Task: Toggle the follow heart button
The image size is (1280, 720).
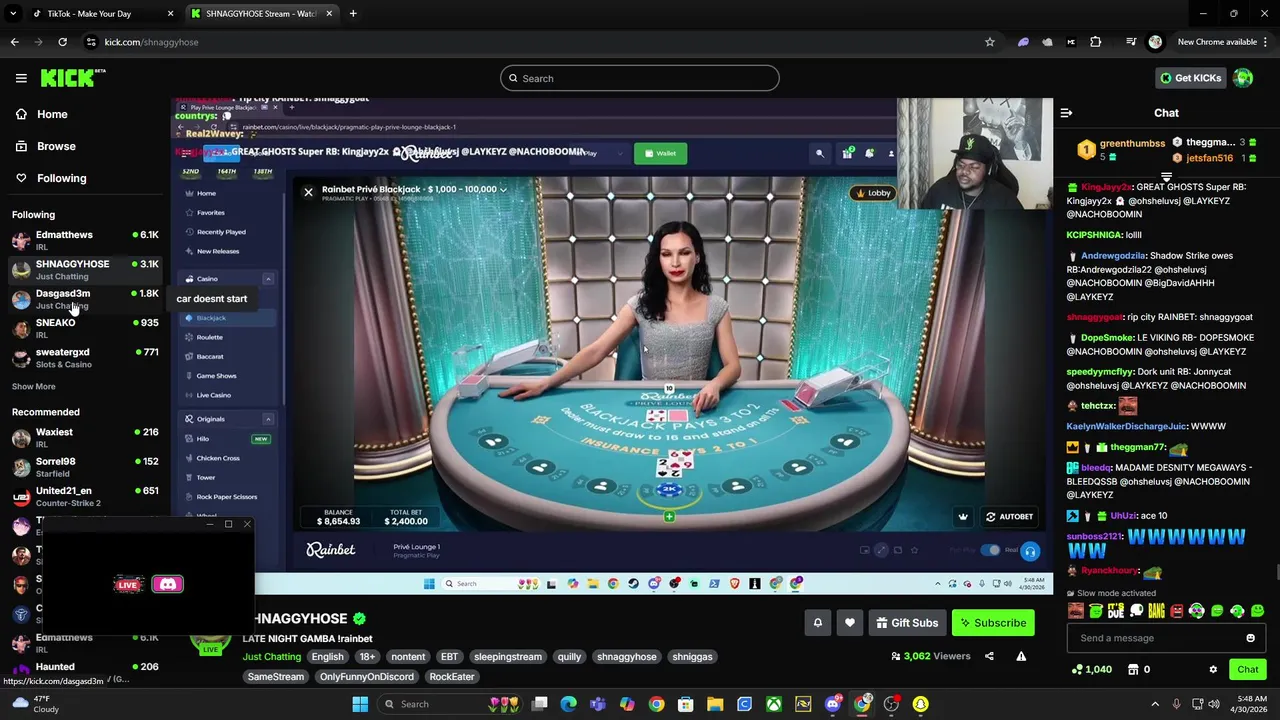Action: click(x=849, y=623)
